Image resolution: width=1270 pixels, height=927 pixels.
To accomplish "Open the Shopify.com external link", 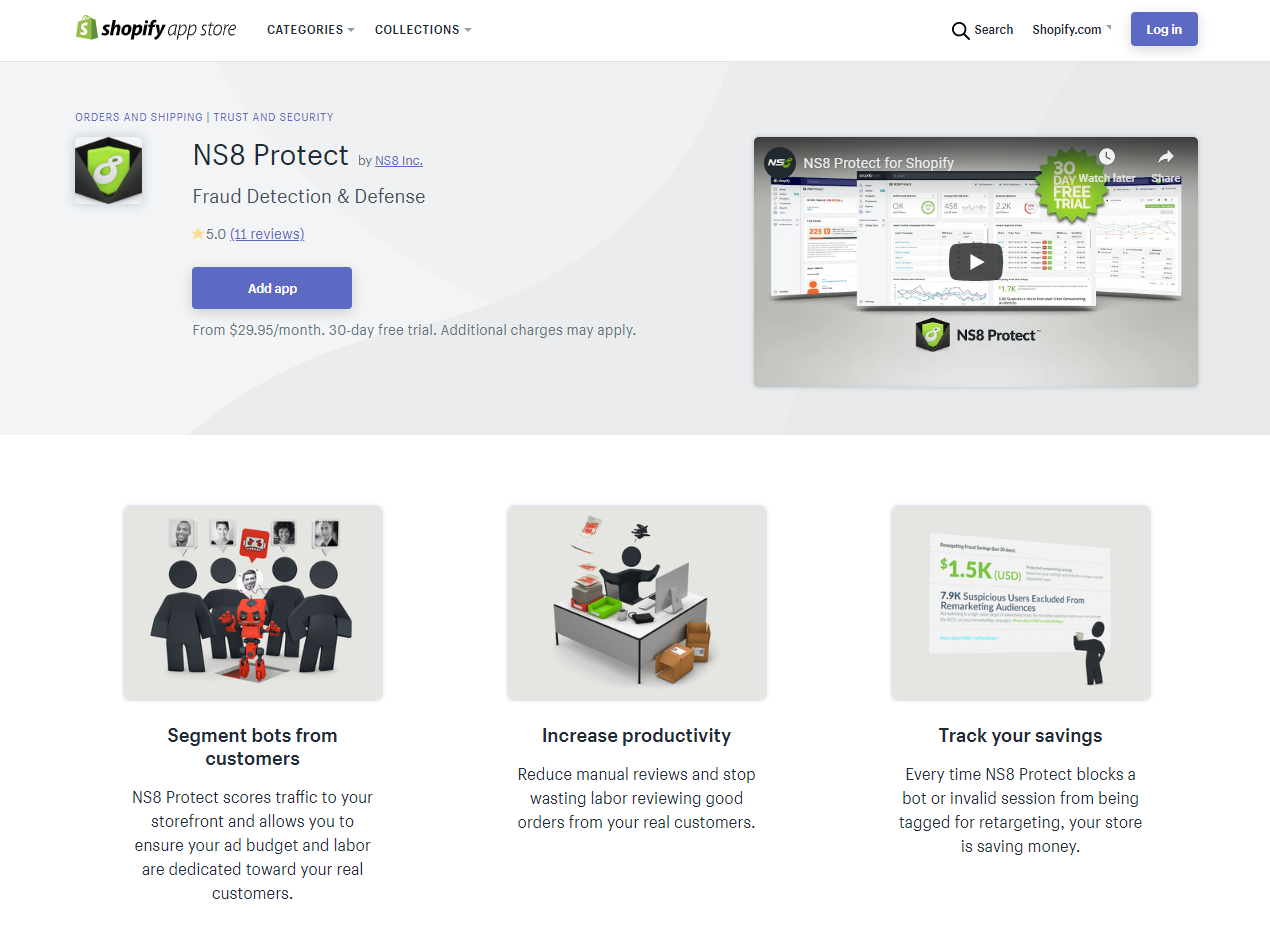I will click(x=1072, y=30).
